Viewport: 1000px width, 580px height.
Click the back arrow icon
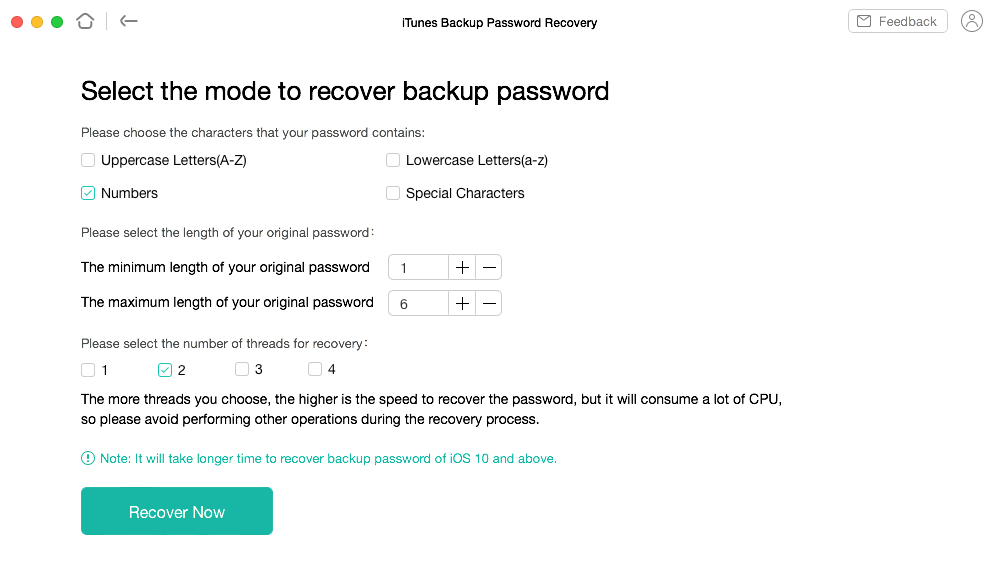129,21
